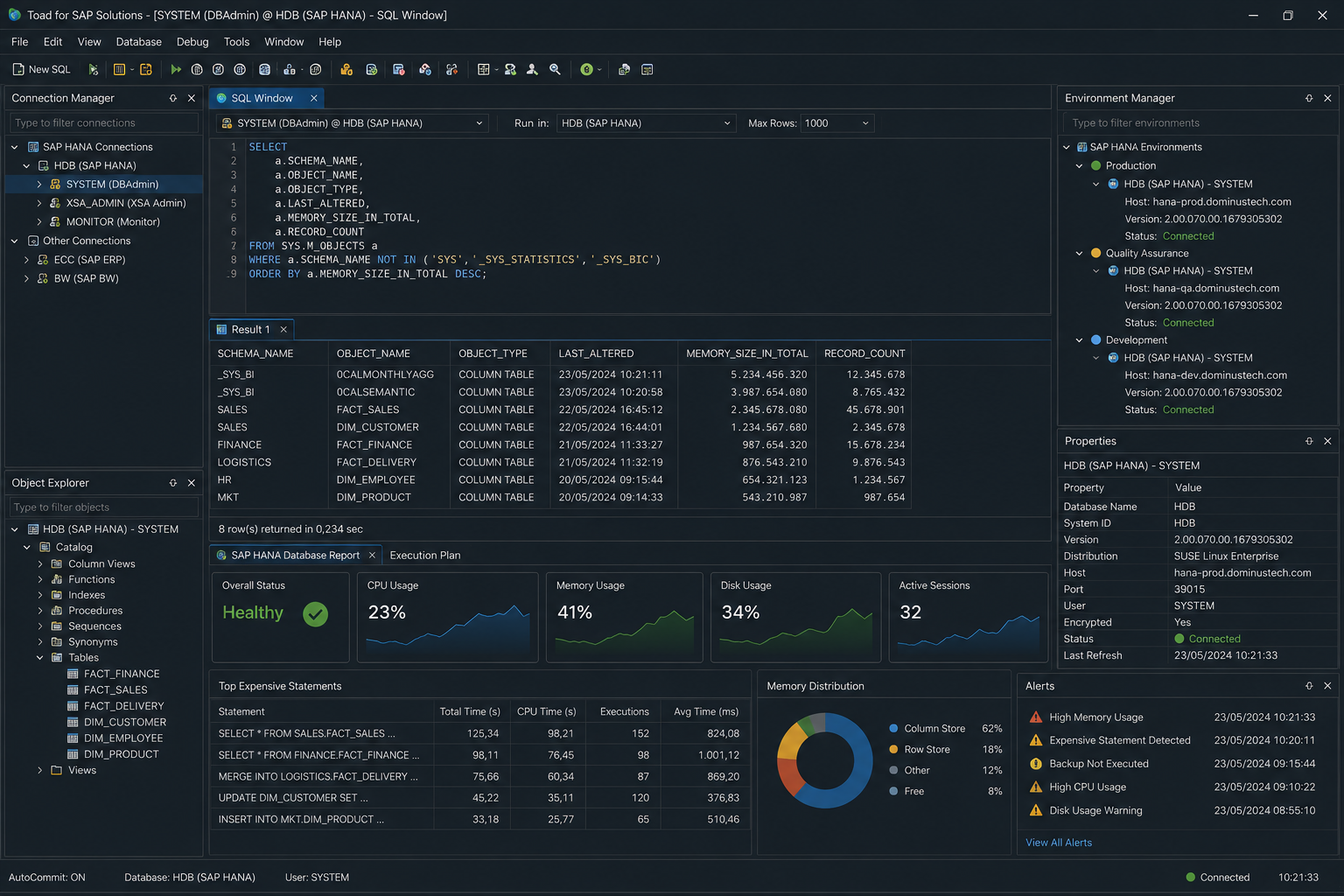Viewport: 1344px width, 896px height.
Task: Click the Disk Usage Warning alert icon
Action: point(1036,811)
